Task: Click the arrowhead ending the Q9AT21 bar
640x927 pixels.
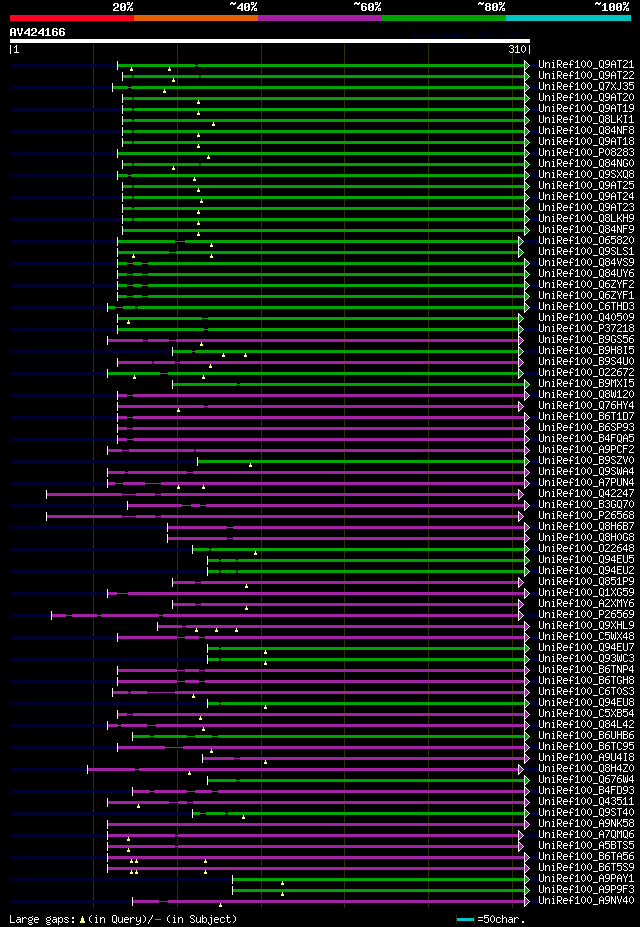Action: coord(527,64)
